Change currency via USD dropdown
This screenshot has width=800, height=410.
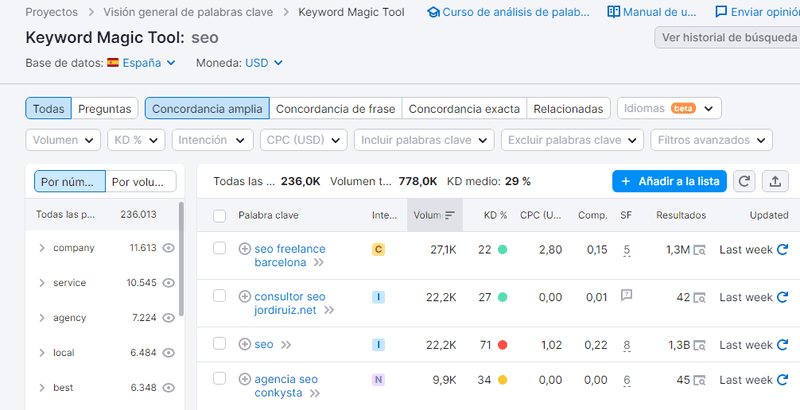pyautogui.click(x=263, y=63)
